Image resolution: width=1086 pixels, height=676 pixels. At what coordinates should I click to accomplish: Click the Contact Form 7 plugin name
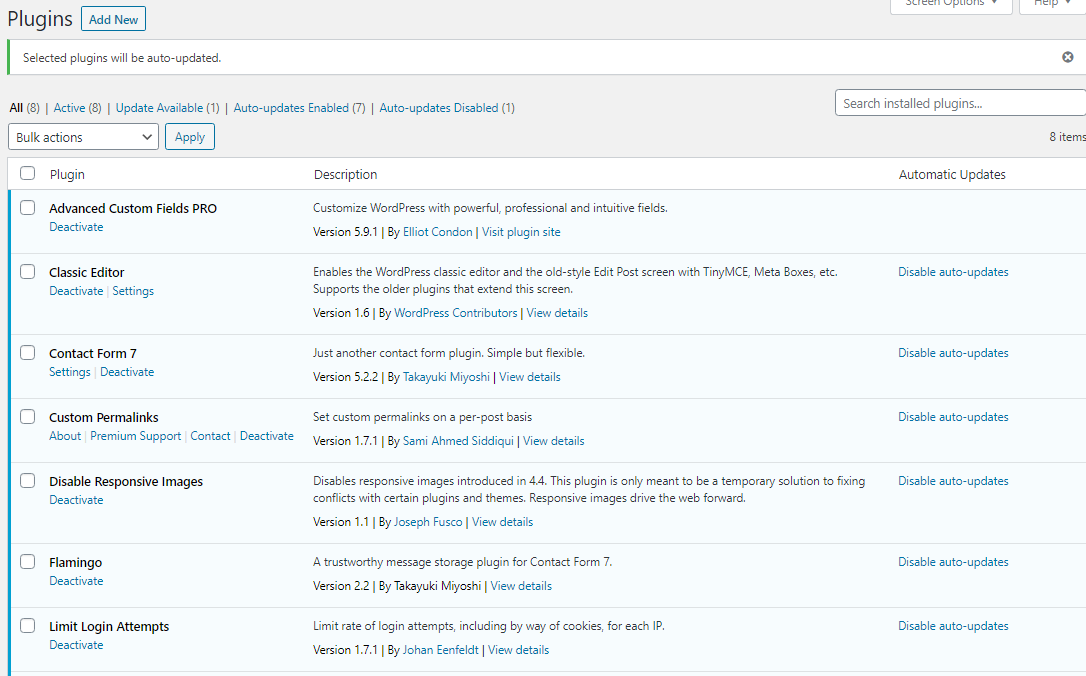pos(93,353)
